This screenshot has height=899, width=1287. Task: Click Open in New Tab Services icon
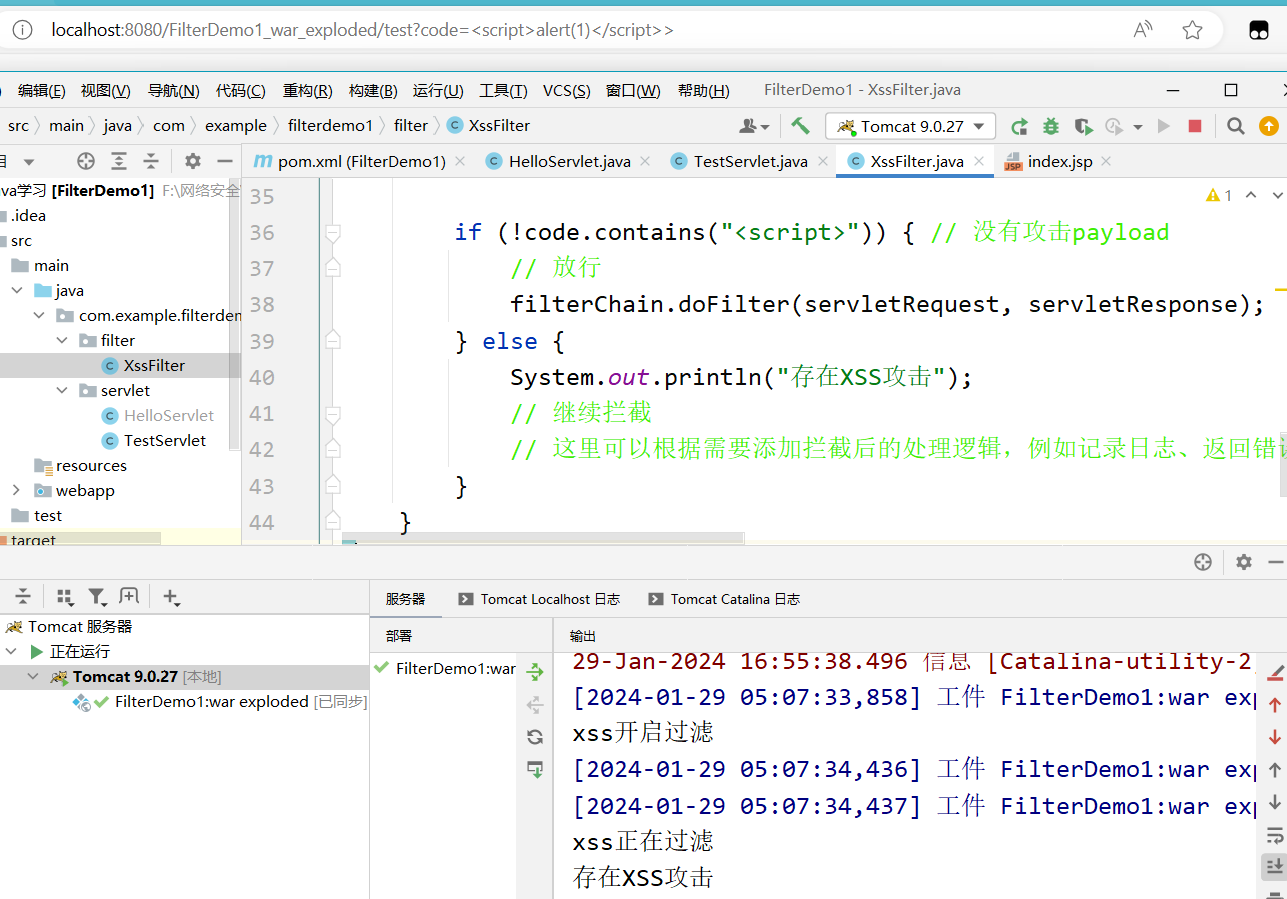click(x=129, y=597)
